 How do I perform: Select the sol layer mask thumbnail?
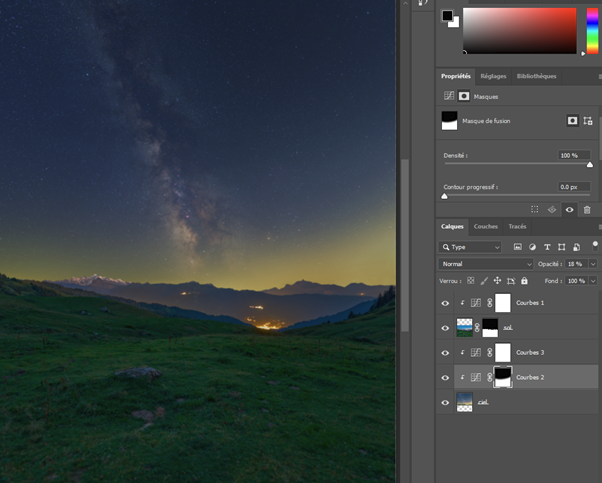490,328
